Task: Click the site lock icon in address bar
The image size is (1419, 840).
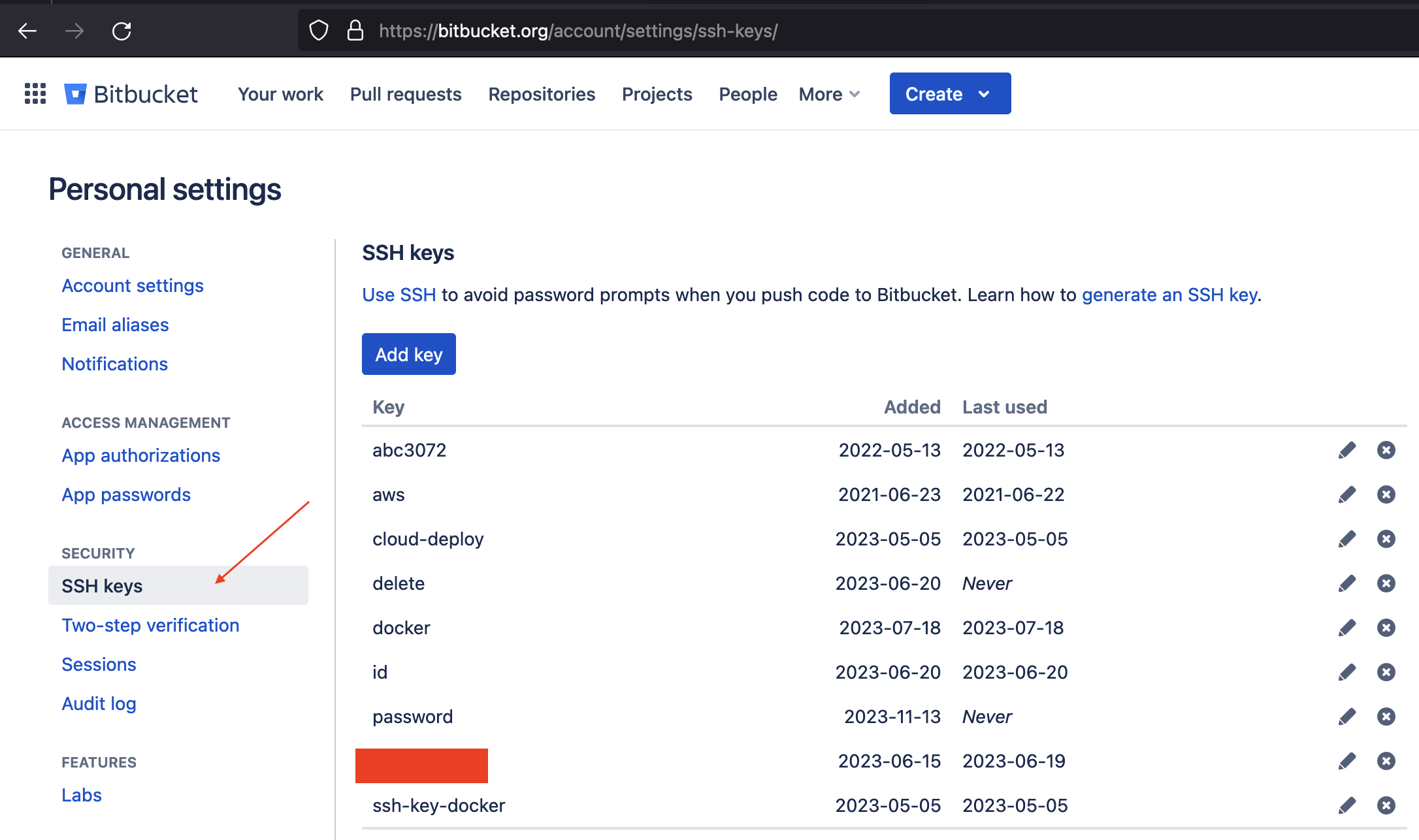Action: click(x=355, y=31)
